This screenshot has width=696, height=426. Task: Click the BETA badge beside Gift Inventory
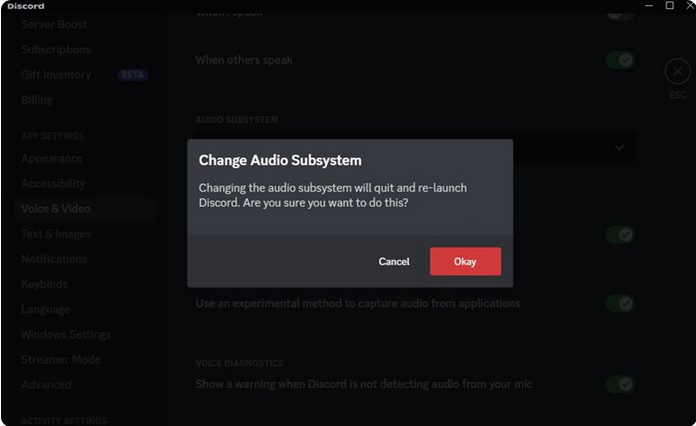pos(132,75)
